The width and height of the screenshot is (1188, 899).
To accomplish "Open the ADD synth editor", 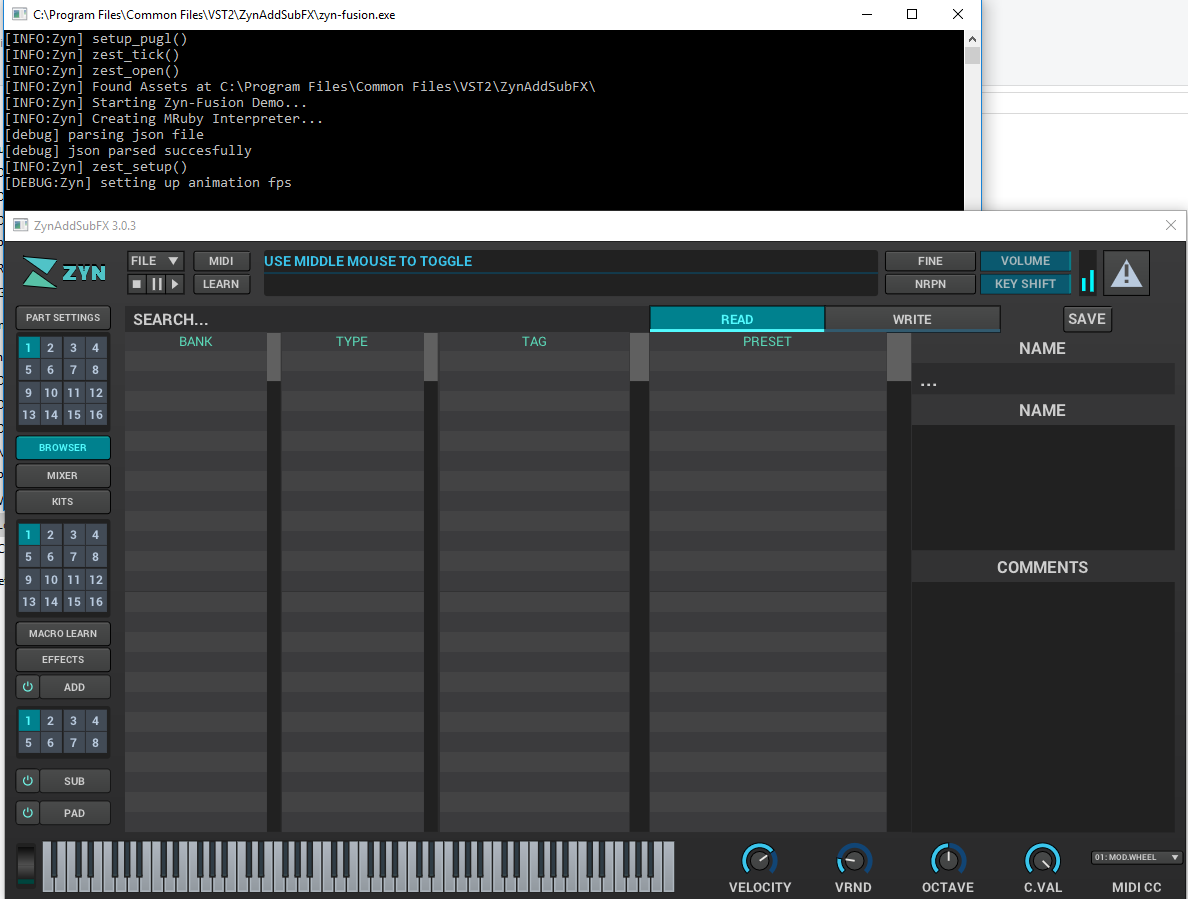I will tap(74, 687).
